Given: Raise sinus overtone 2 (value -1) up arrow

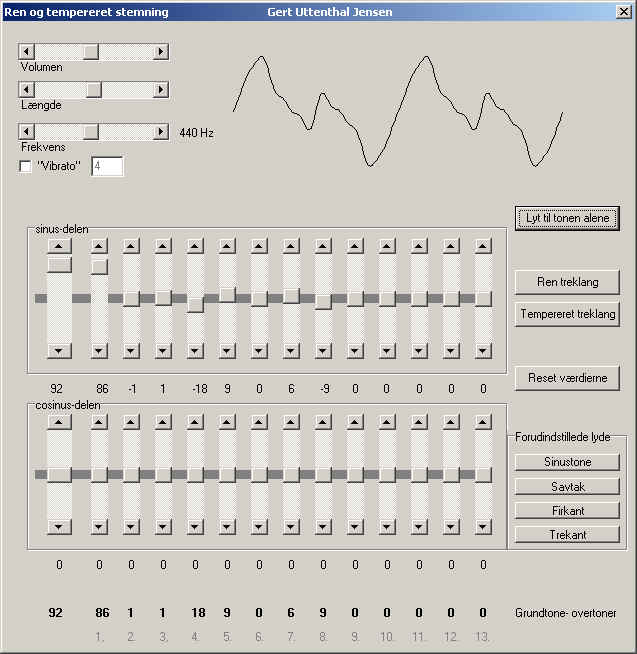Looking at the screenshot, I should coord(131,246).
